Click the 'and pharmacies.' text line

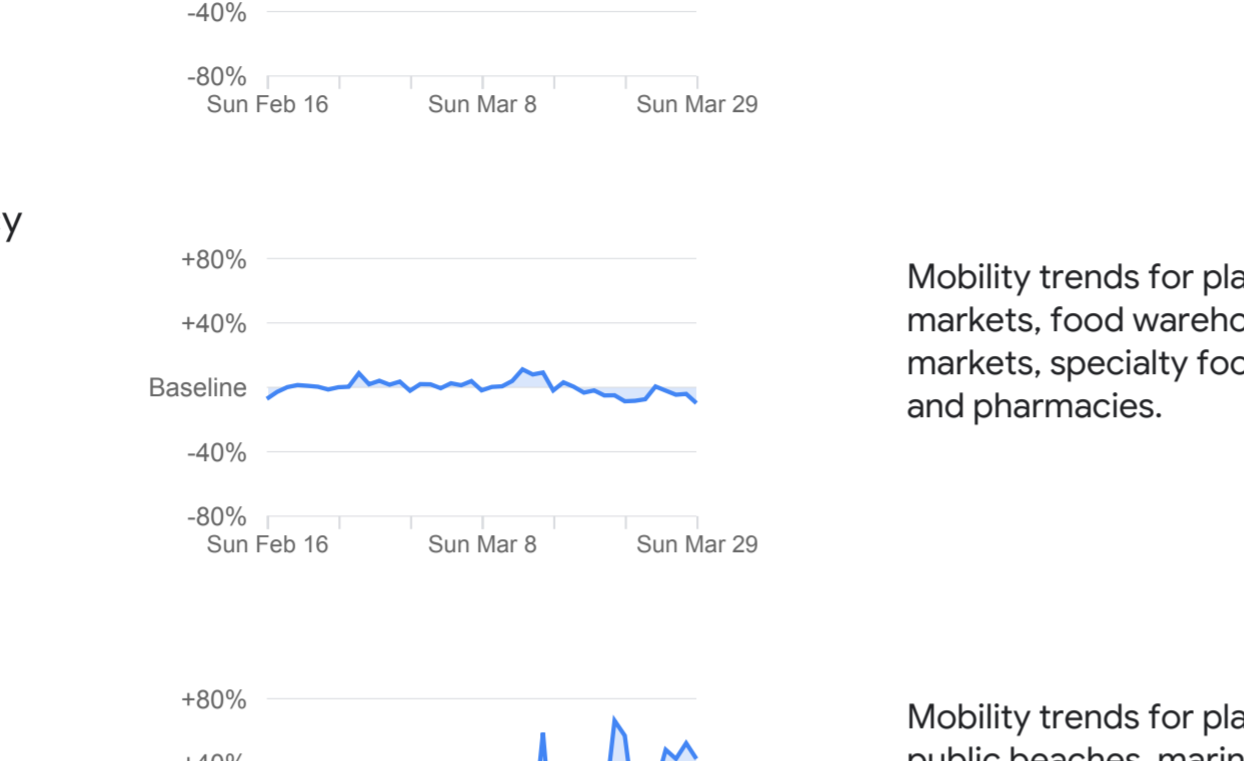pyautogui.click(x=1034, y=407)
